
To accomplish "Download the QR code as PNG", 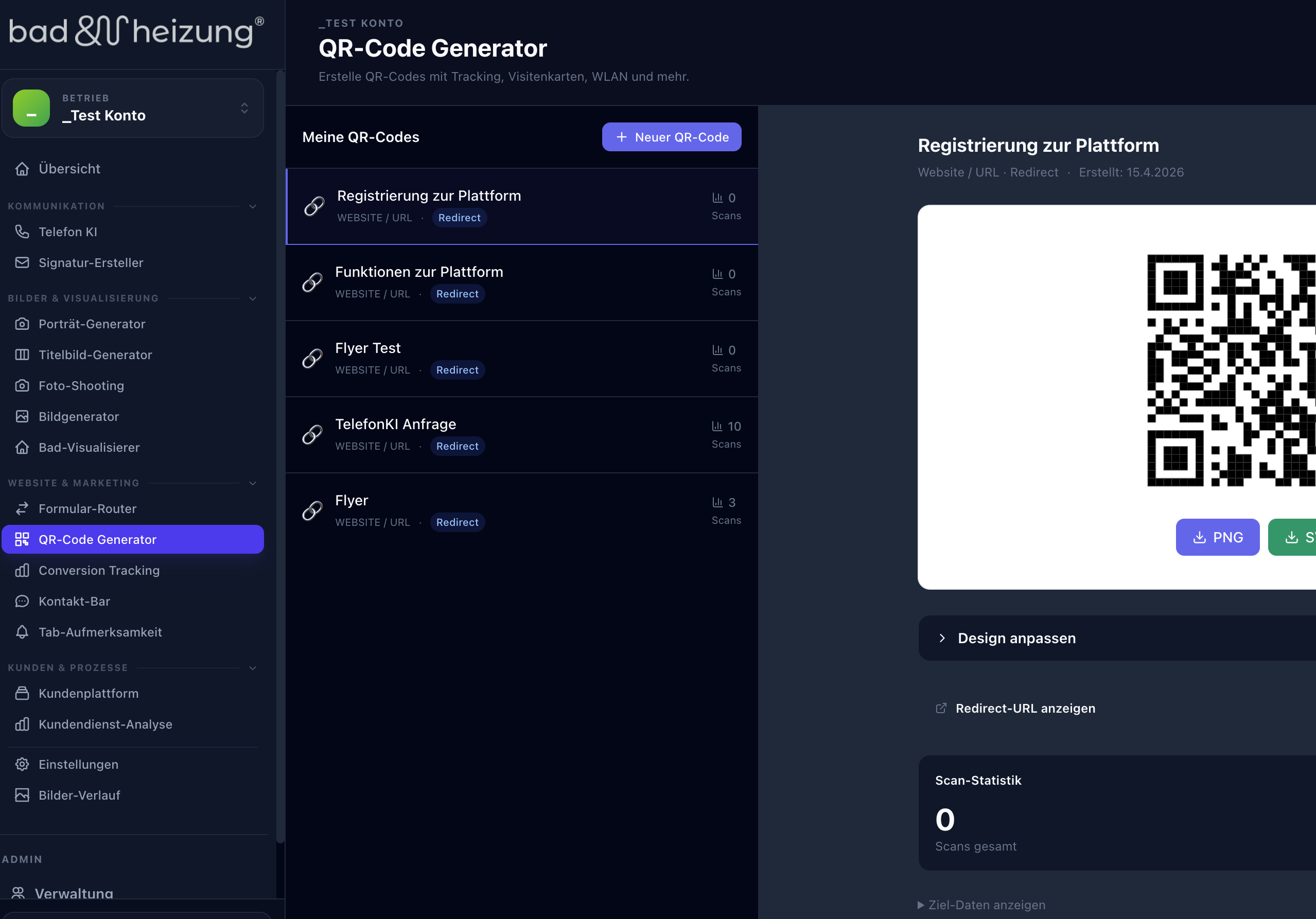I will click(1217, 537).
